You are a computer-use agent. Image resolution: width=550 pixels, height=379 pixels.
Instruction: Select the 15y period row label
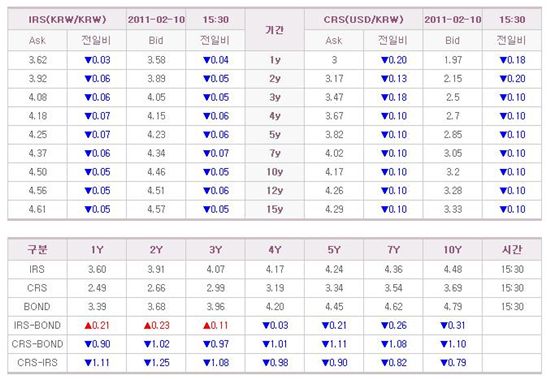point(275,209)
